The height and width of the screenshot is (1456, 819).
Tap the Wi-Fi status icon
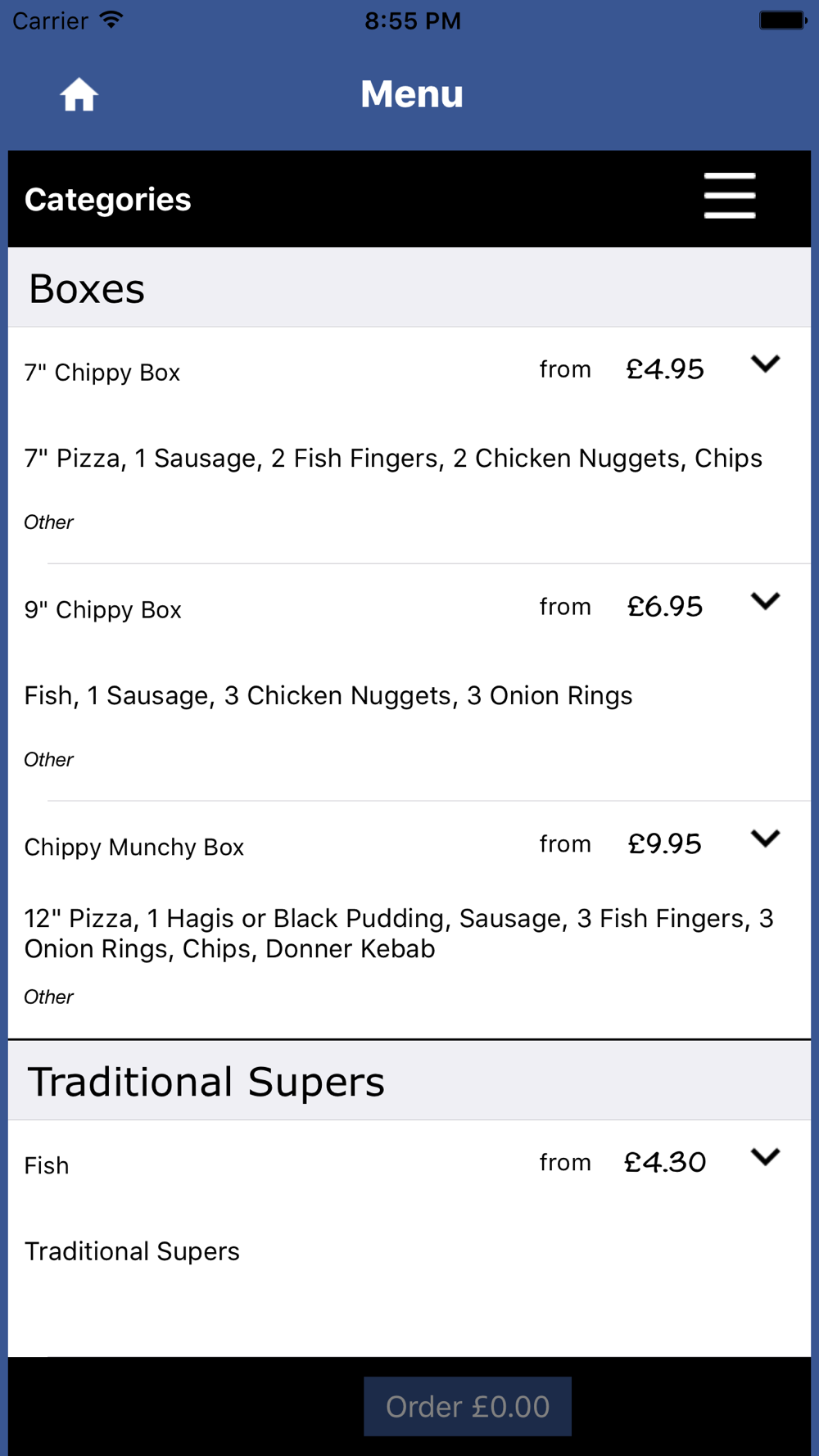111,20
